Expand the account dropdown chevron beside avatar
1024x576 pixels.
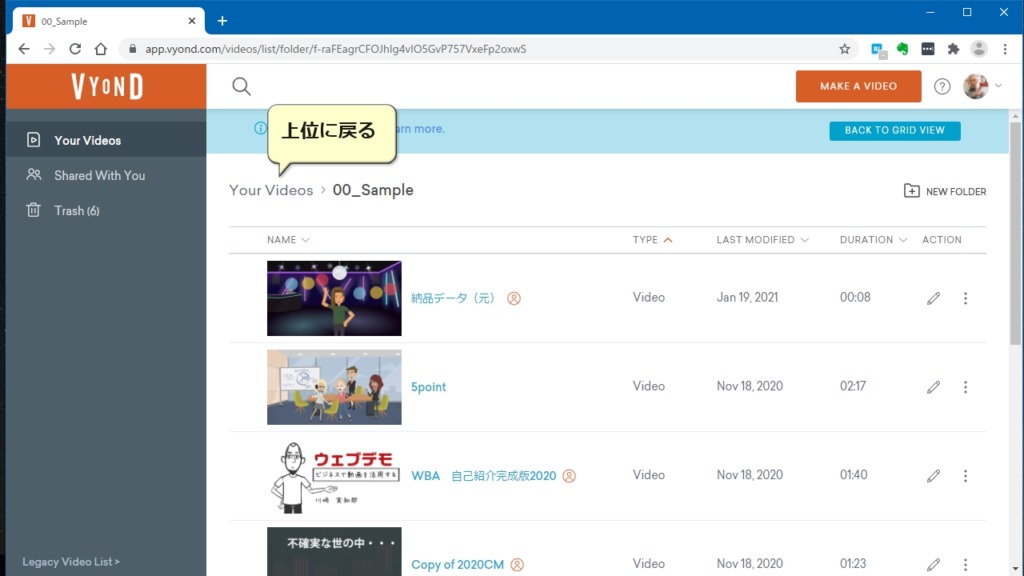pyautogui.click(x=999, y=86)
